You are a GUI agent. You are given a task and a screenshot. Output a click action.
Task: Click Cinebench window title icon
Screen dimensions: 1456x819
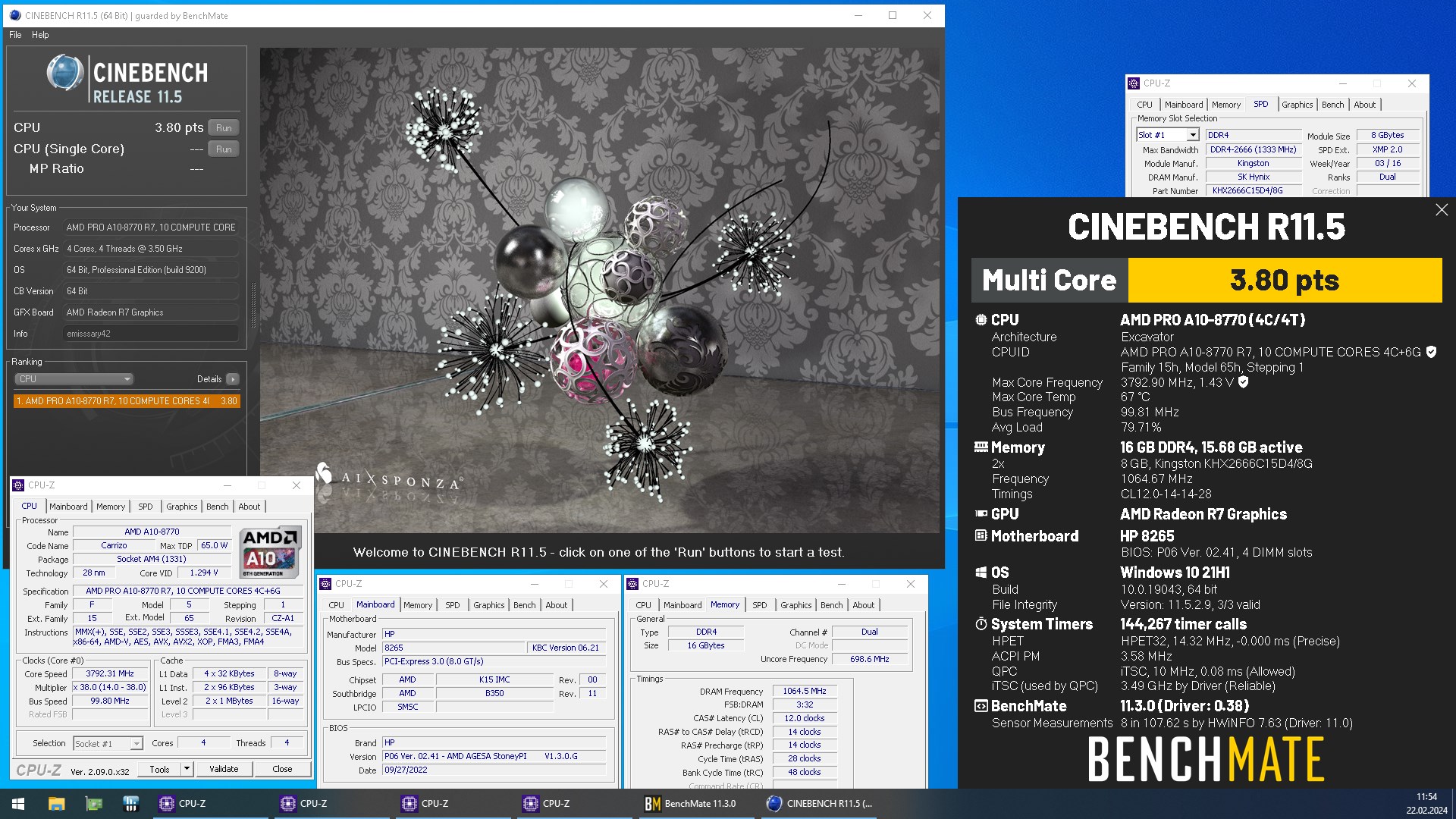pos(14,15)
